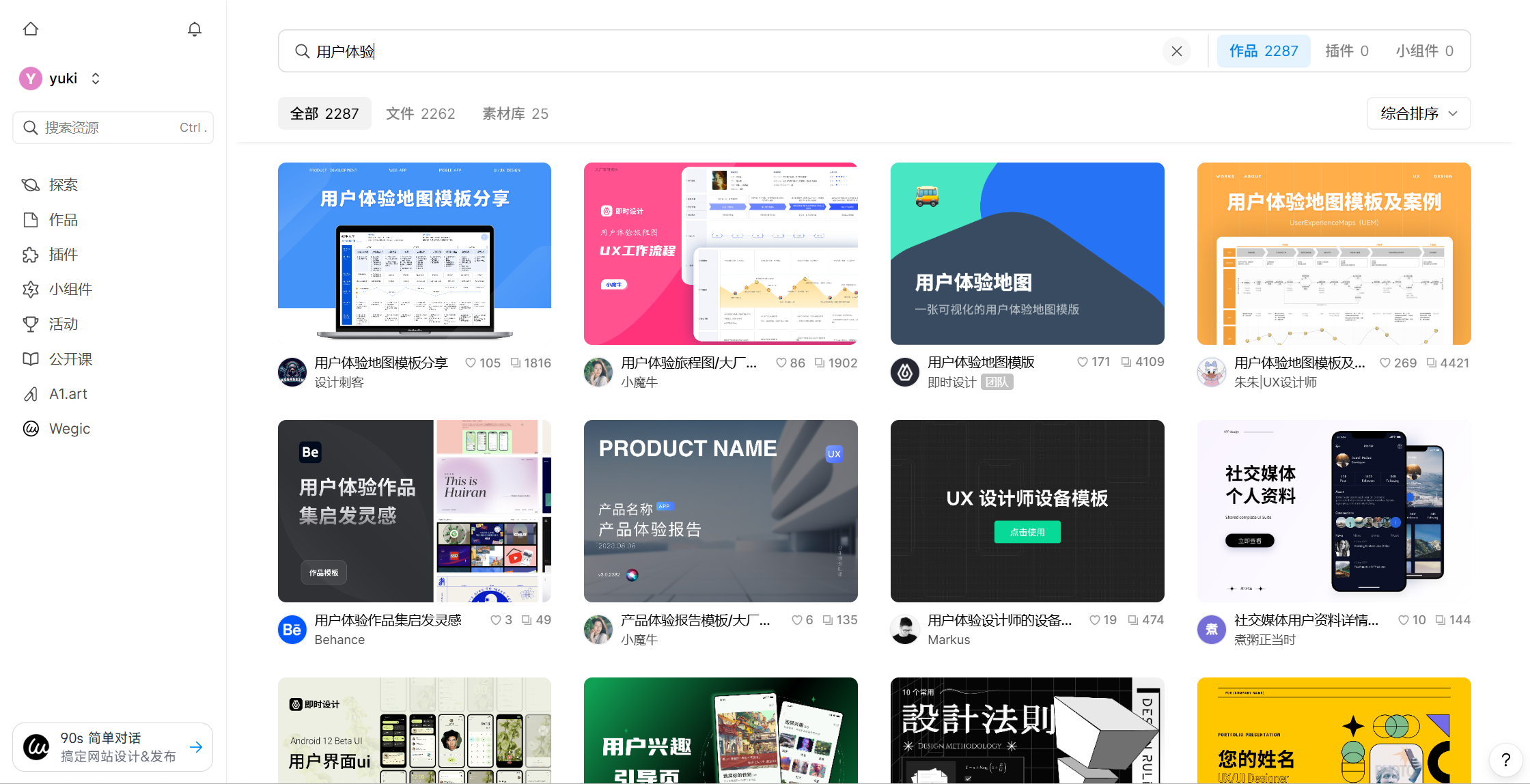Open the Widgets section in sidebar
The height and width of the screenshot is (784, 1530).
click(x=70, y=290)
